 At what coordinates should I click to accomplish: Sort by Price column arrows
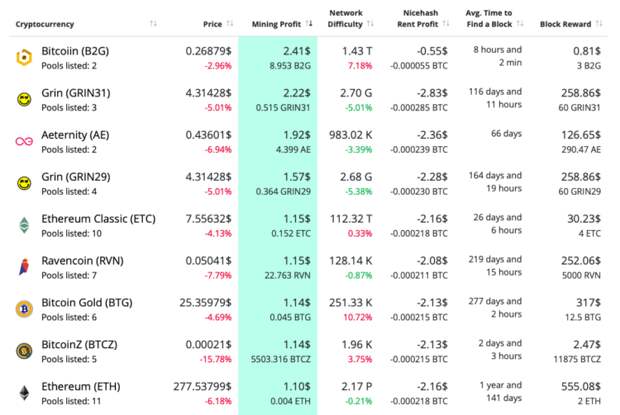[x=230, y=24]
